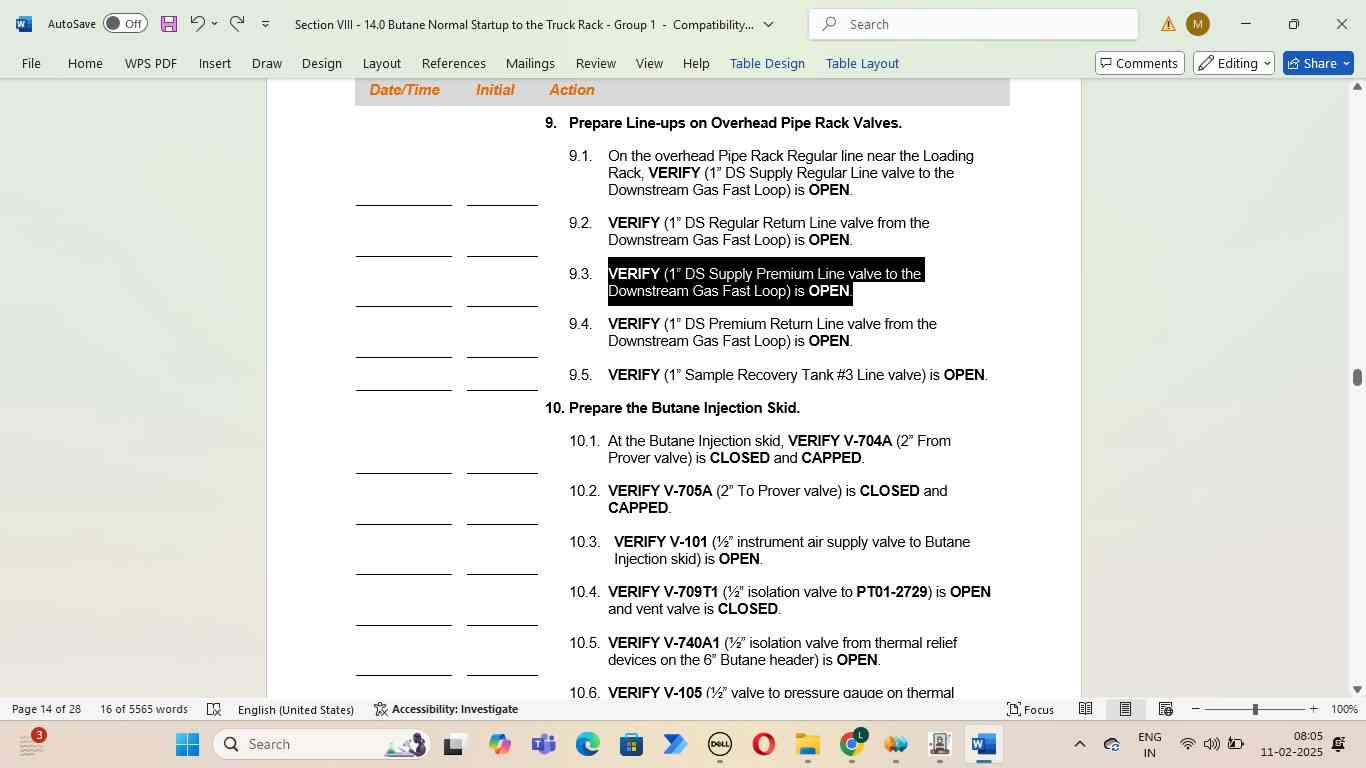The image size is (1366, 768).
Task: Click the scroll down arrow of the scrollbar
Action: point(1357,689)
